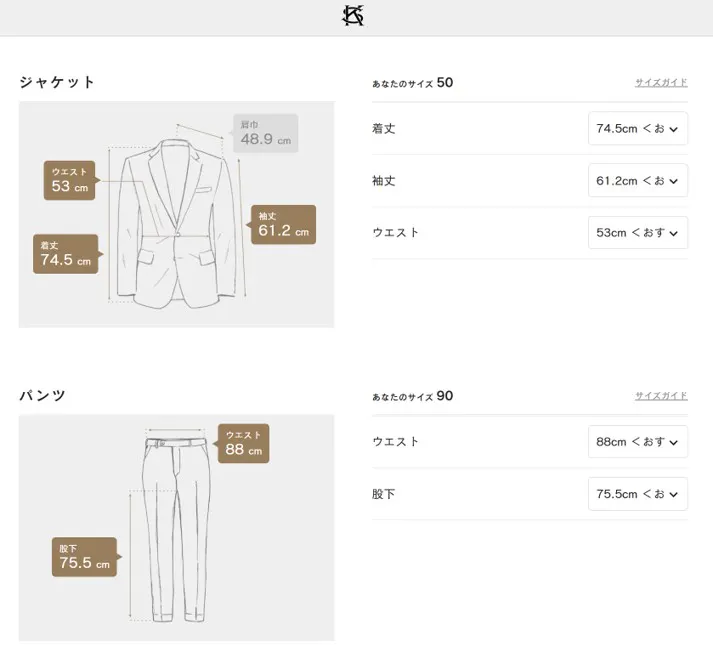
Task: Open the pants ウエスト 88cm dropdown
Action: coord(637,442)
